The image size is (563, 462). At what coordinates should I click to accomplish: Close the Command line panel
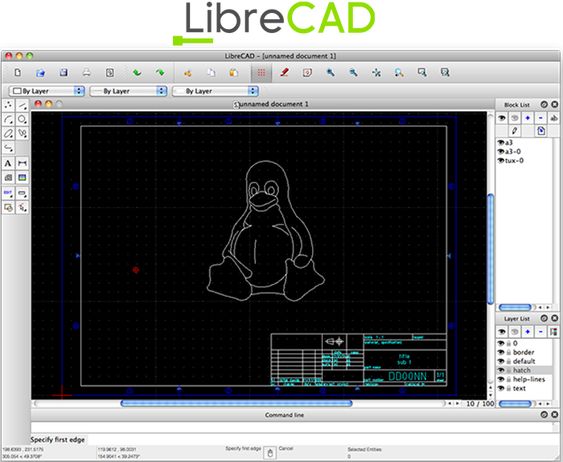555,415
